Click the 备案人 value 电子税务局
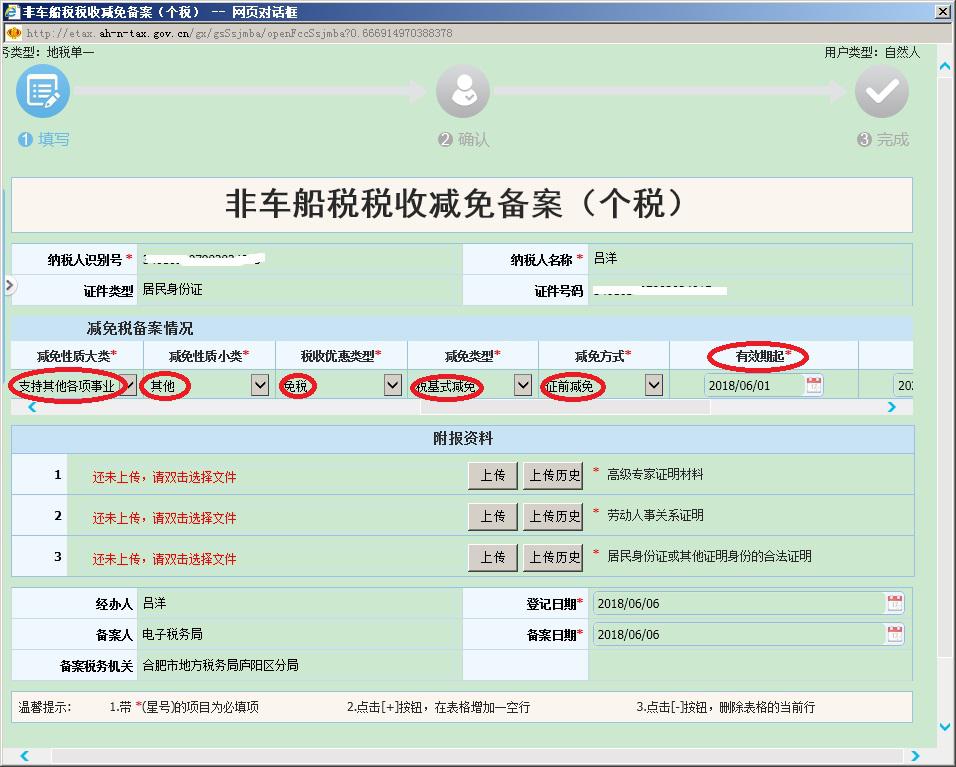 tap(173, 634)
